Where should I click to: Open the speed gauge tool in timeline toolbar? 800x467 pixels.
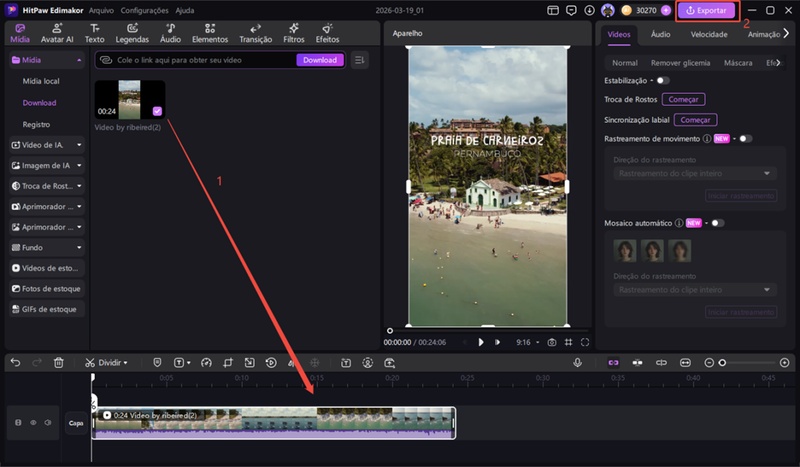206,362
